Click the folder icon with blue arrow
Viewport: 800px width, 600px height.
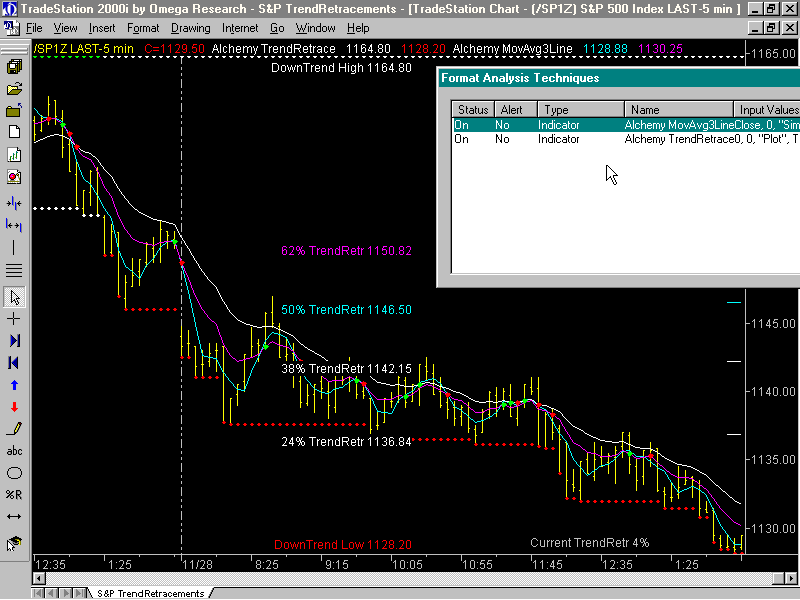coord(14,110)
